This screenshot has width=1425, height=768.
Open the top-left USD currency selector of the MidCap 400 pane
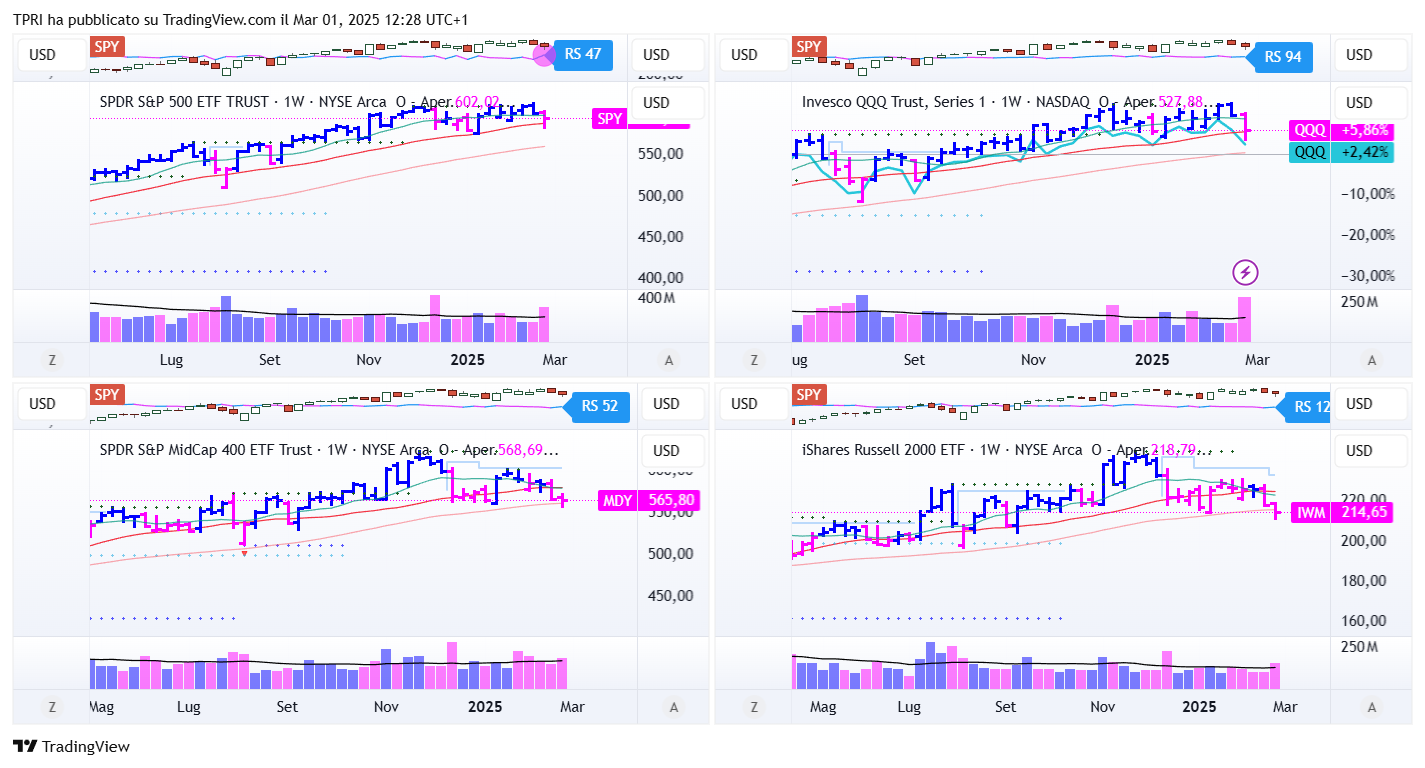(x=42, y=404)
